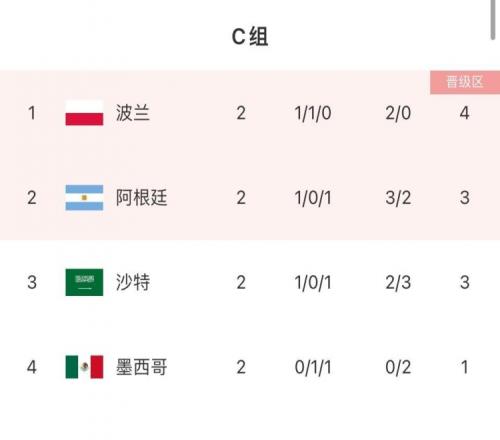
Task: Click Mexico's 0/1/1 record
Action: click(313, 367)
